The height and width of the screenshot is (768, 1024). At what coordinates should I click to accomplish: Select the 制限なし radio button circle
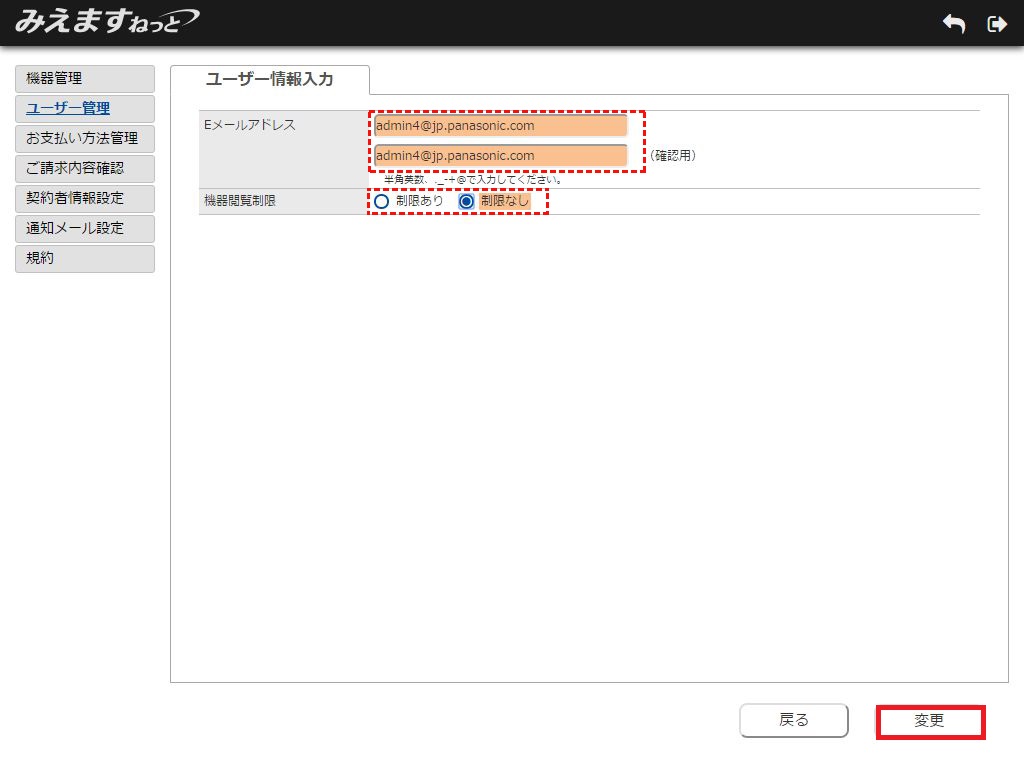tap(466, 201)
